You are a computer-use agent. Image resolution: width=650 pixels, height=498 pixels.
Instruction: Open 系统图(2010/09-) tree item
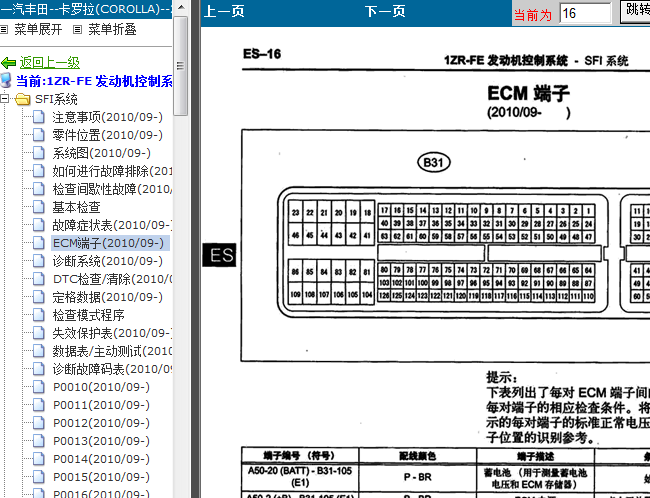coord(102,153)
